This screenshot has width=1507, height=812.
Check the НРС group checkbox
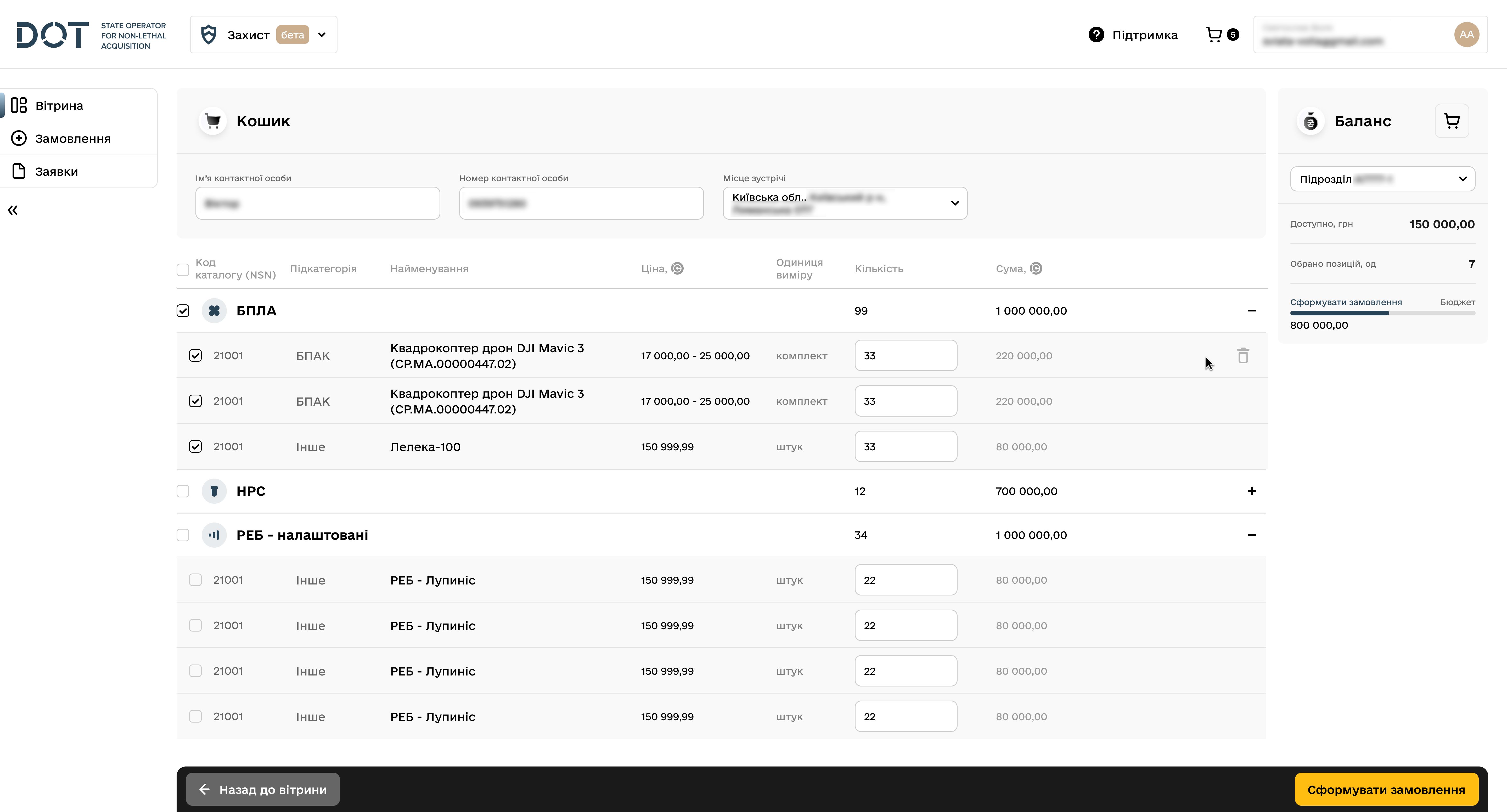[x=183, y=491]
